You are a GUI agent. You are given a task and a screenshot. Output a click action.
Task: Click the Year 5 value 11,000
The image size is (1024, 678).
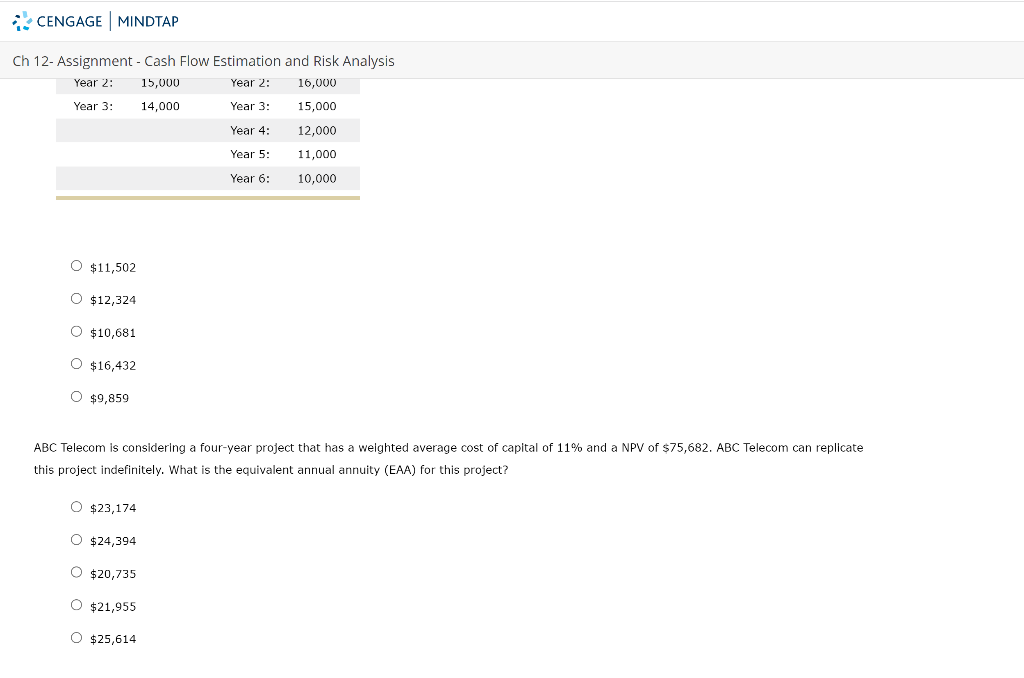click(x=317, y=154)
